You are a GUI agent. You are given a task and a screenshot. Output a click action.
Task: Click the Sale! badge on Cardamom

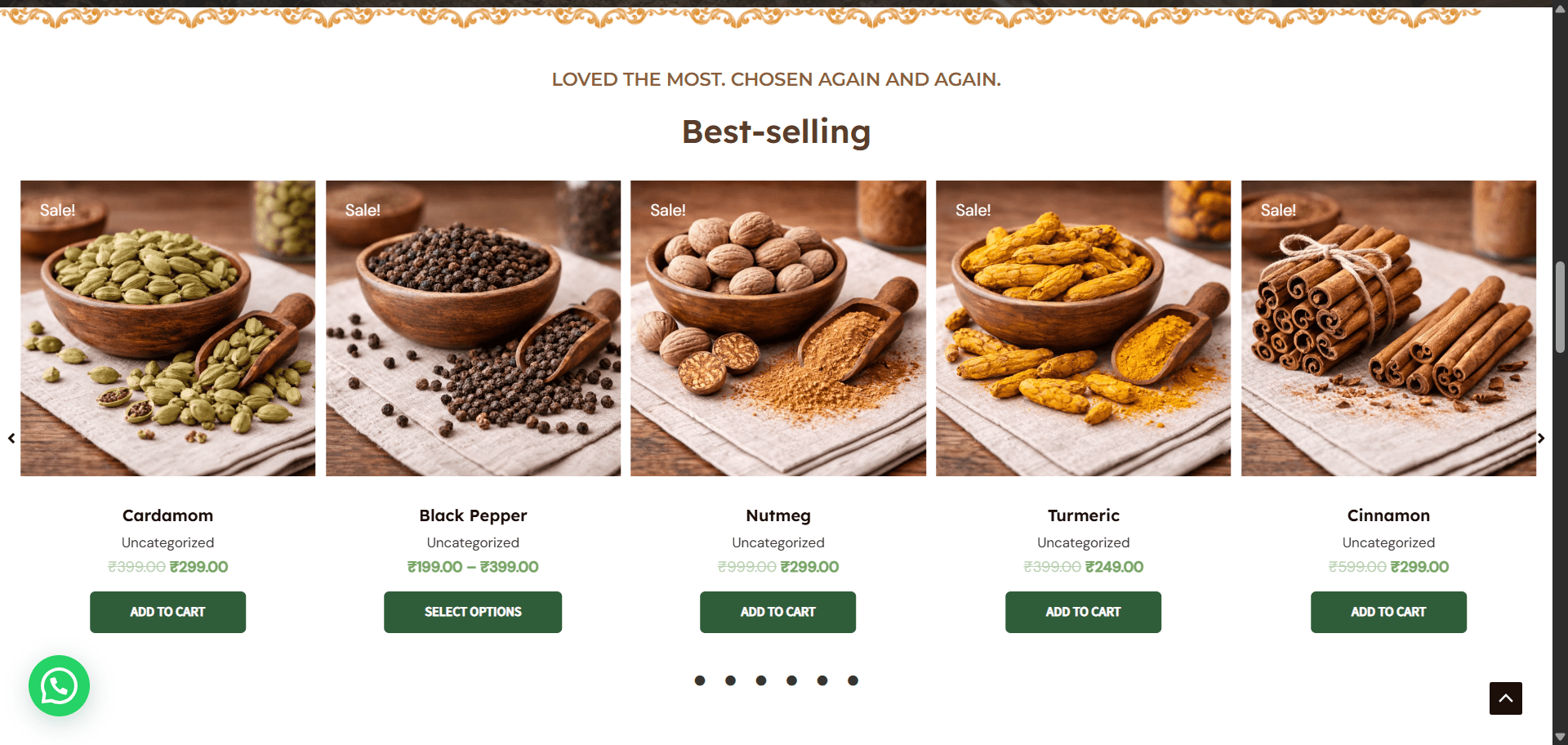57,210
